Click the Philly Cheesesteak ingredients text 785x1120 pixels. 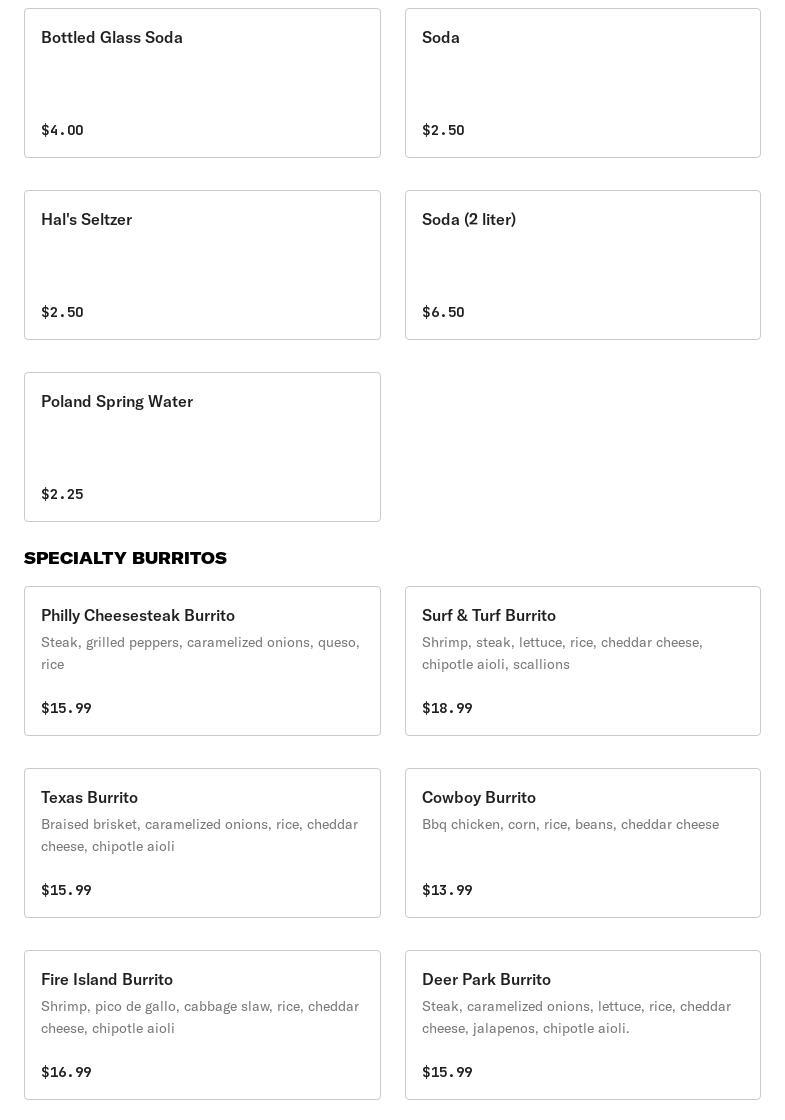200,653
